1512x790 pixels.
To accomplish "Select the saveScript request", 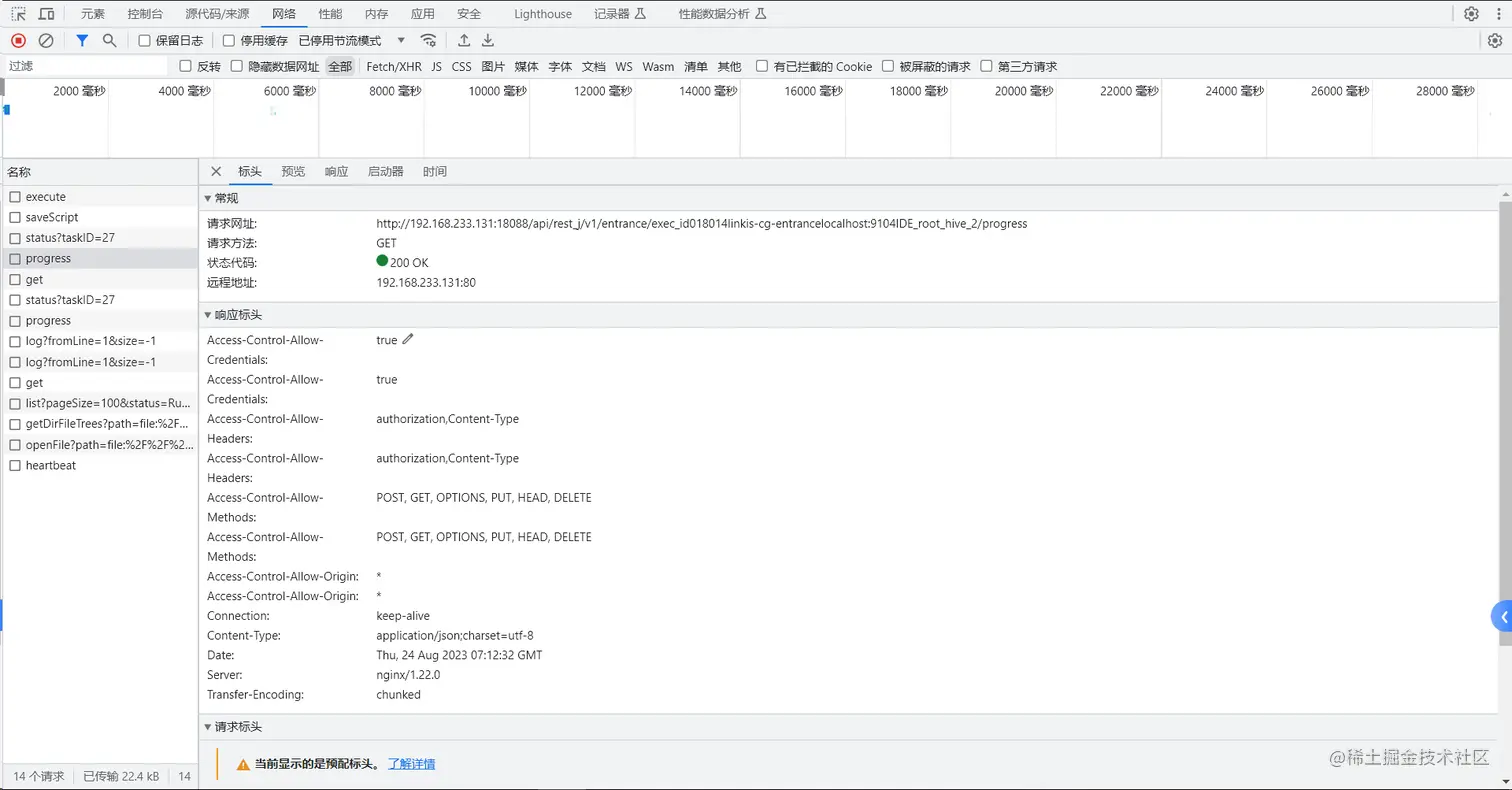I will coord(99,217).
